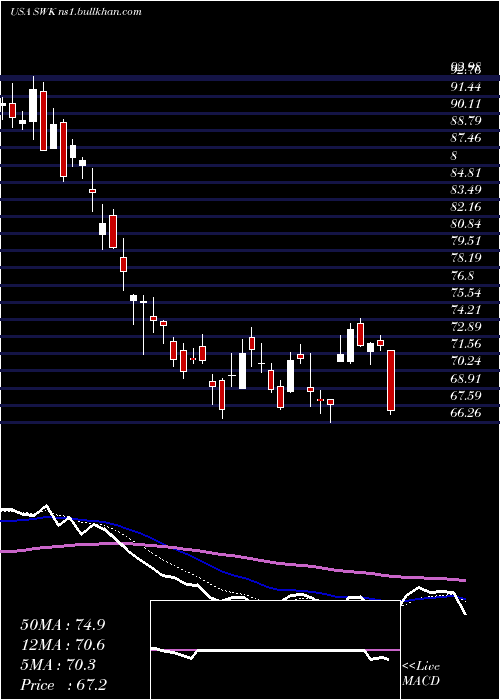This screenshot has height=700, width=500.
Task: Click the price label 78.19
Action: point(466,258)
